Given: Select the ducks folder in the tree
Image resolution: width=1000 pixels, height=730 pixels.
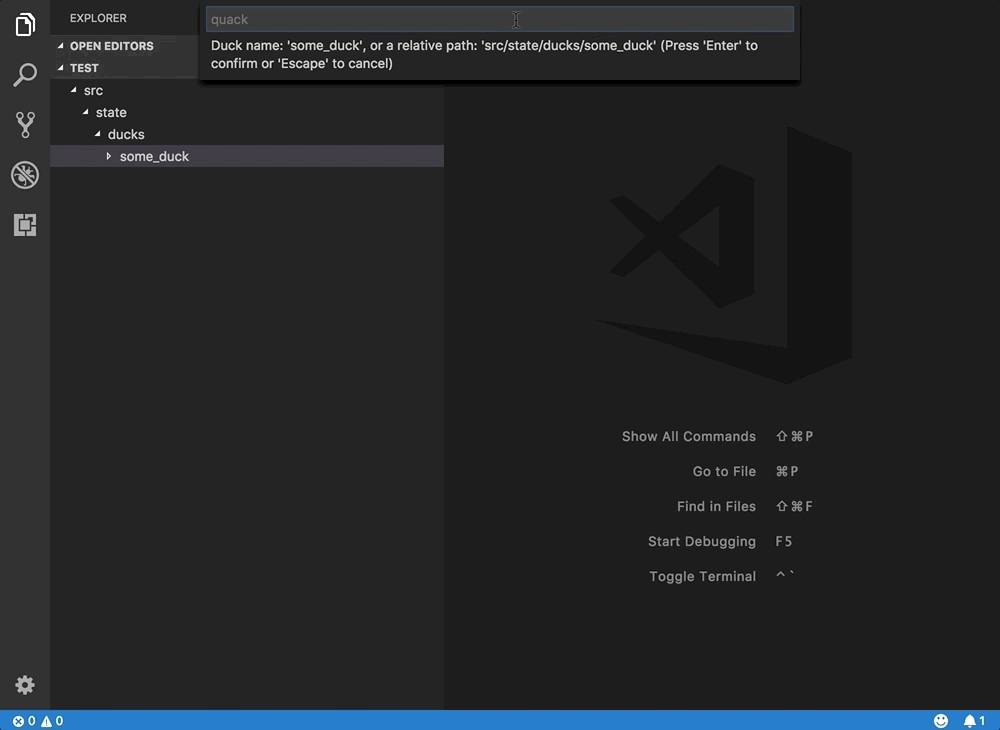Looking at the screenshot, I should coord(126,135).
